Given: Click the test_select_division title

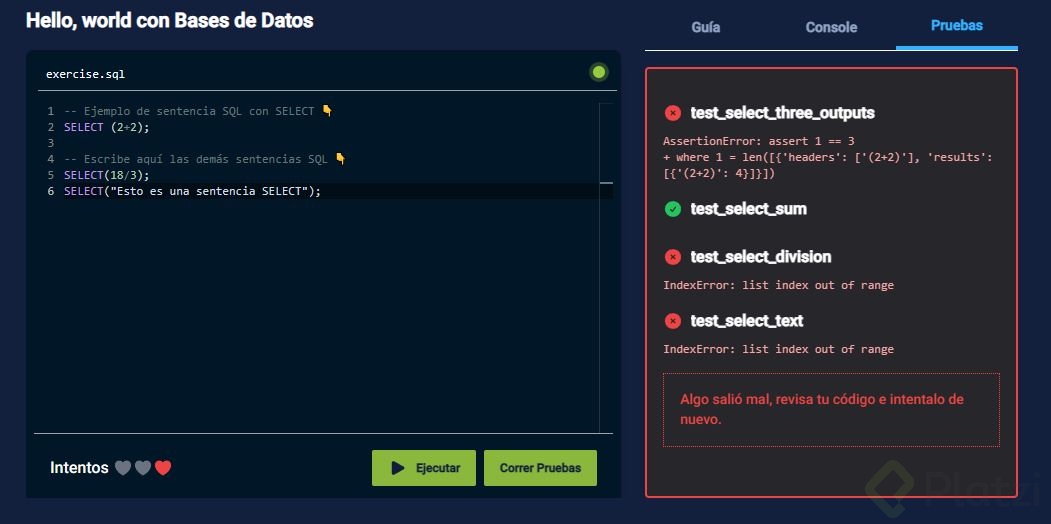Looking at the screenshot, I should (761, 257).
